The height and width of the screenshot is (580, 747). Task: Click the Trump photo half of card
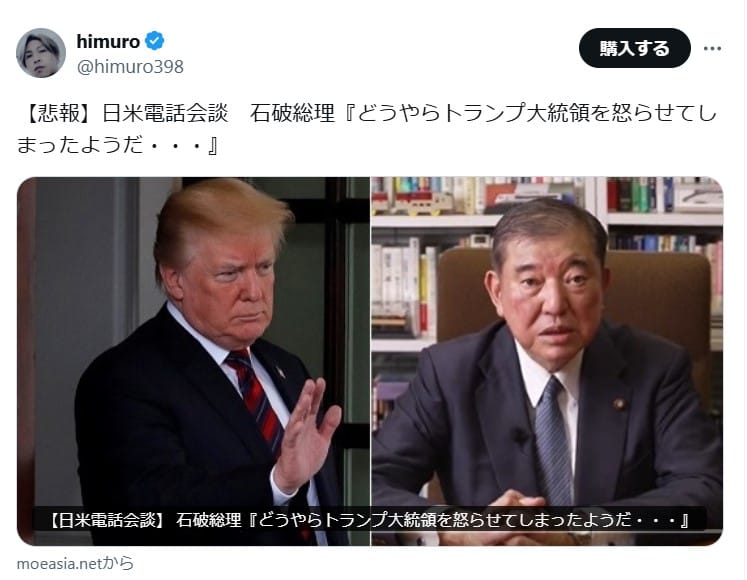click(193, 361)
